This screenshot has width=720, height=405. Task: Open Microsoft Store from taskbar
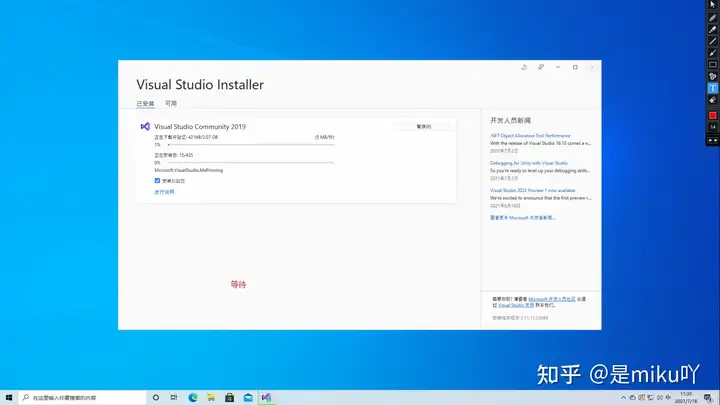[230, 397]
